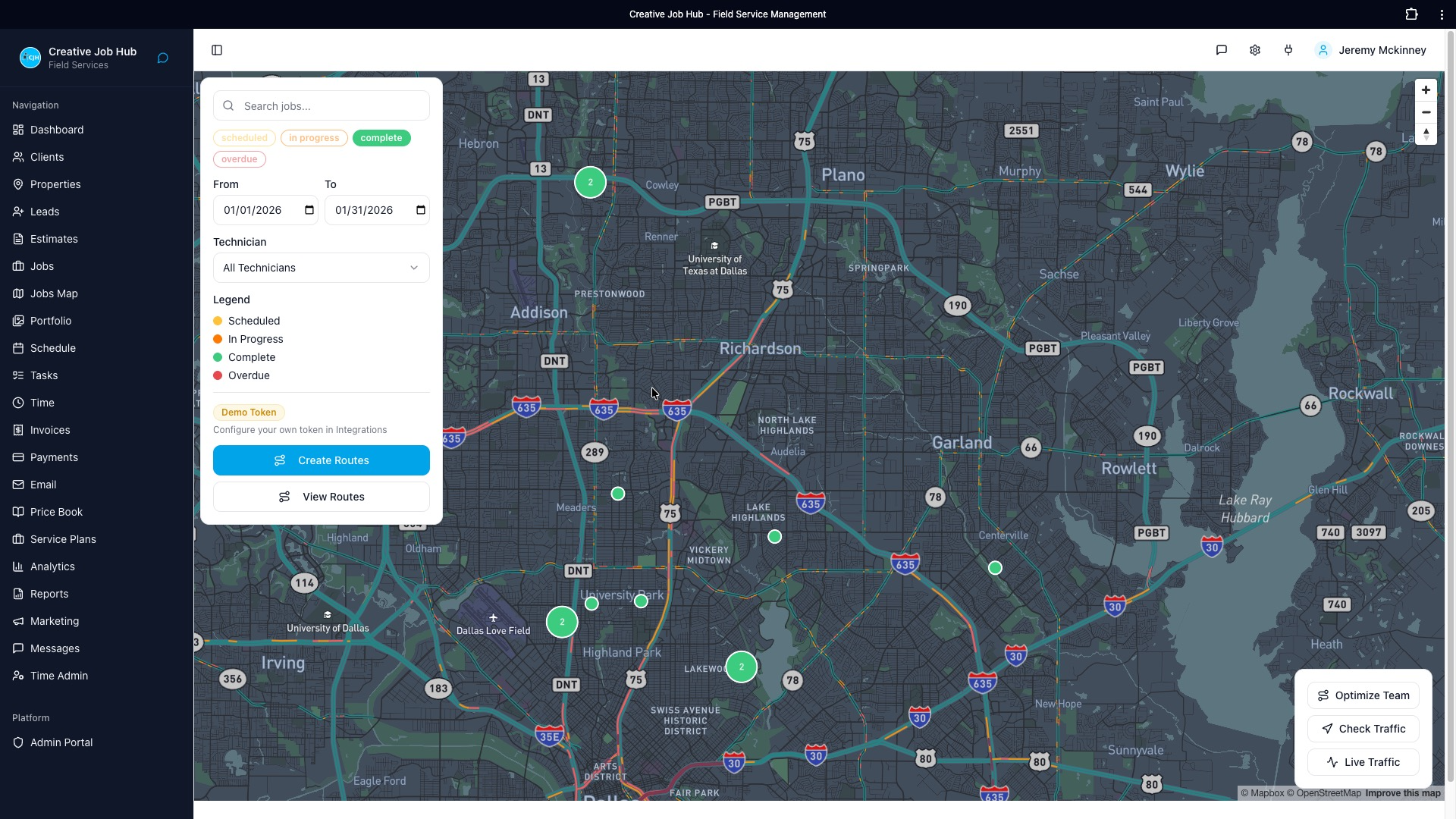Reset map bearing with the compass control
Viewport: 1456px width, 819px height.
click(x=1426, y=134)
